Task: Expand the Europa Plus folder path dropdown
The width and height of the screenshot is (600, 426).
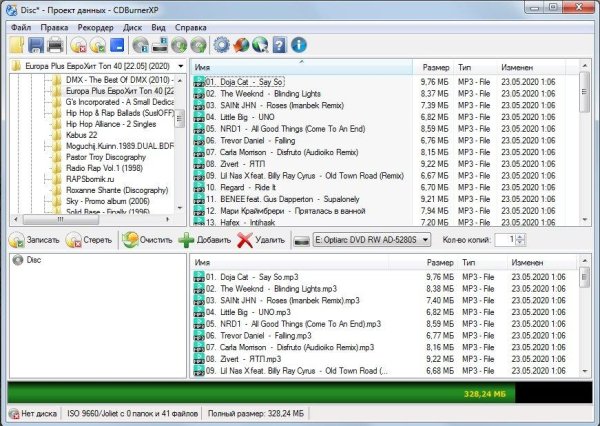Action: (x=181, y=66)
